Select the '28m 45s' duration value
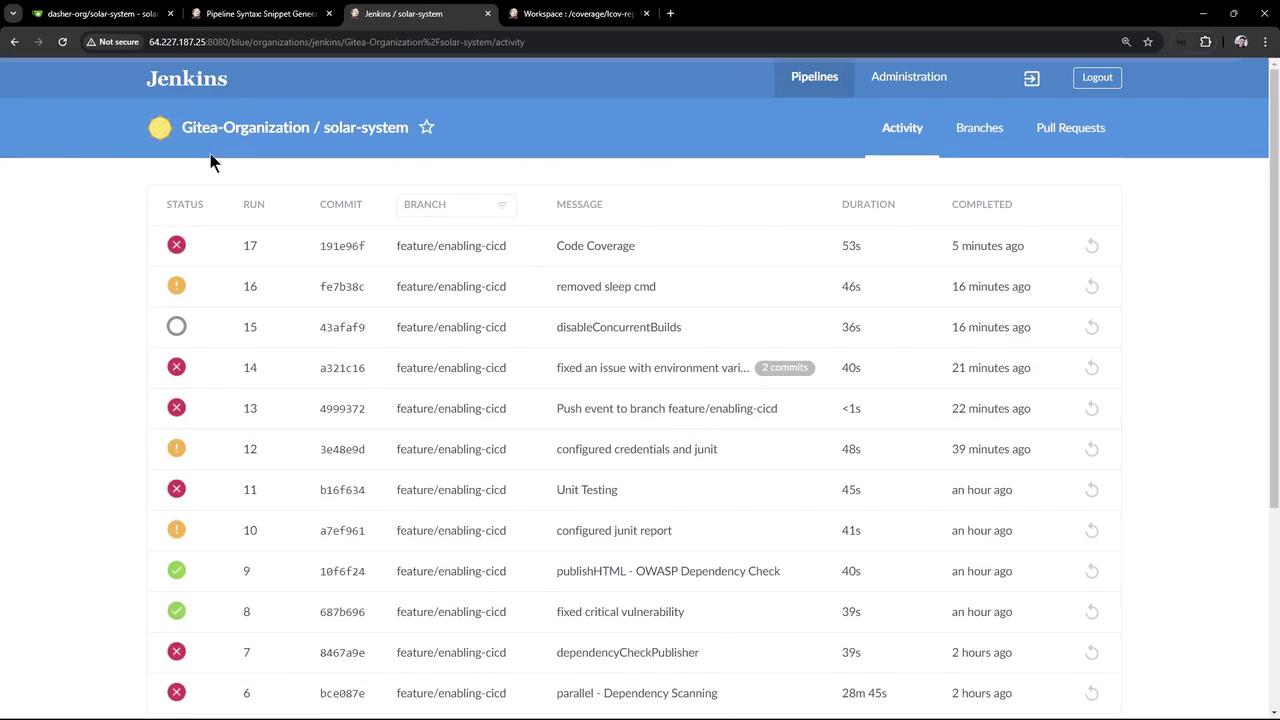 pyautogui.click(x=864, y=693)
